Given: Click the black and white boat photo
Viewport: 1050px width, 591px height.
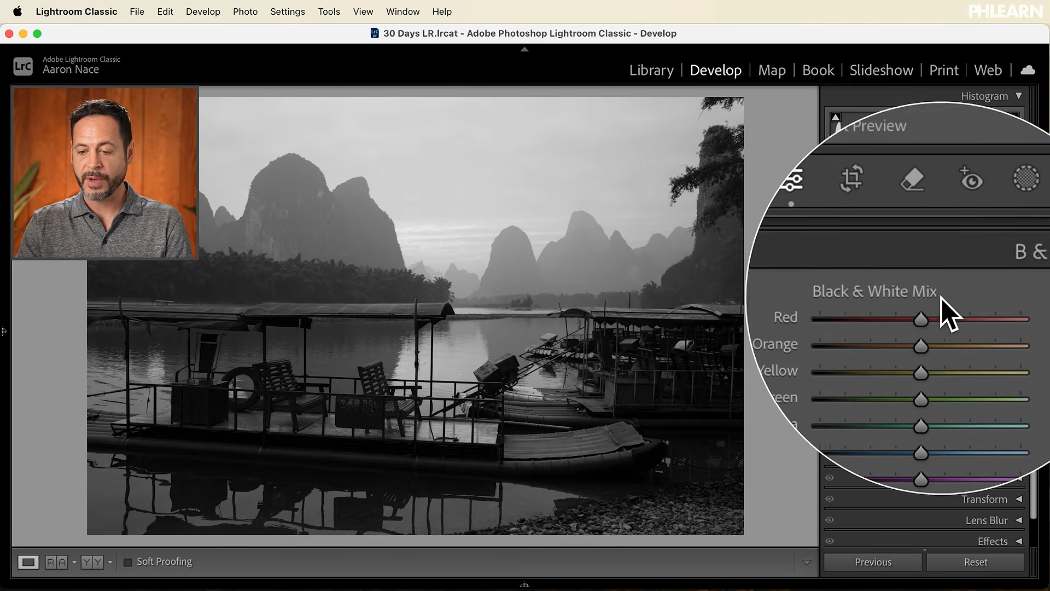Looking at the screenshot, I should (415, 315).
